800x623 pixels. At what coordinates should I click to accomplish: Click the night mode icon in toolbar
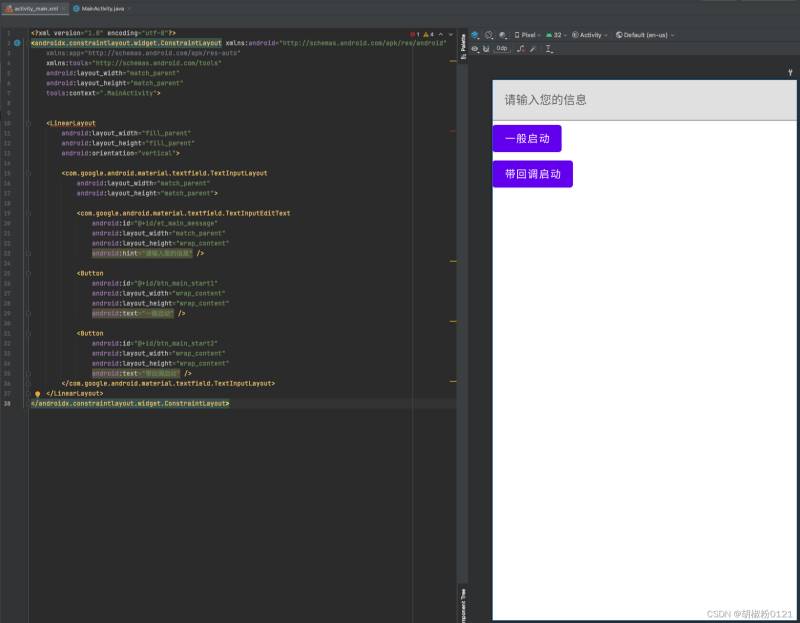pos(502,34)
